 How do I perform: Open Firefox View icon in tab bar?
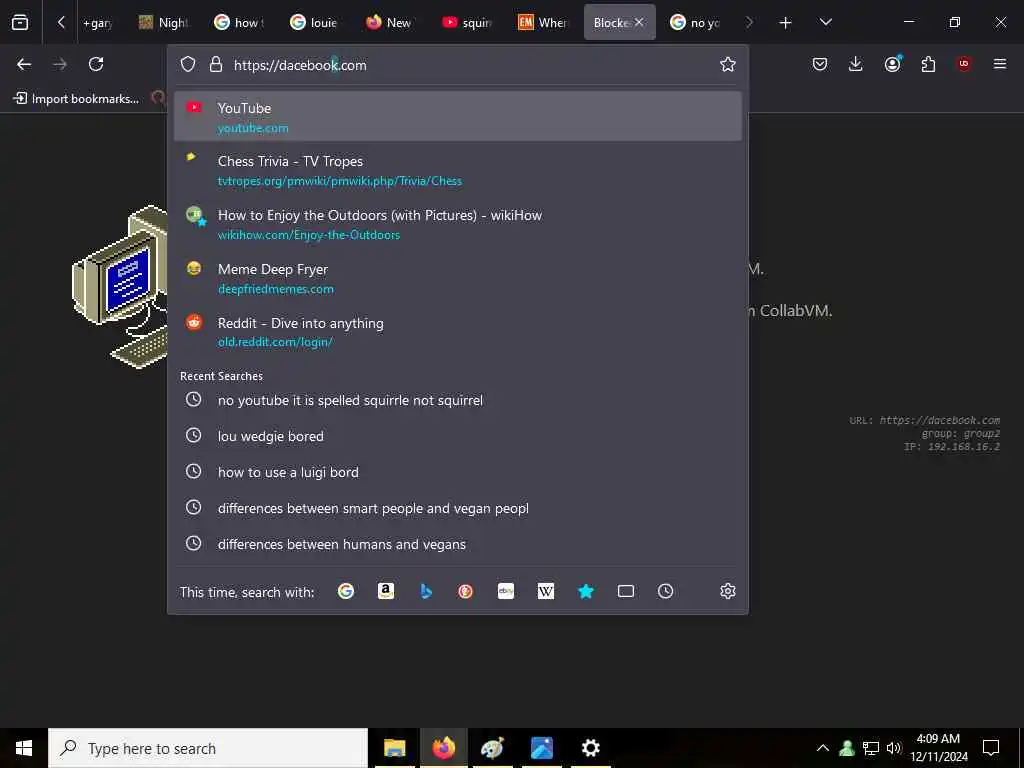(20, 22)
